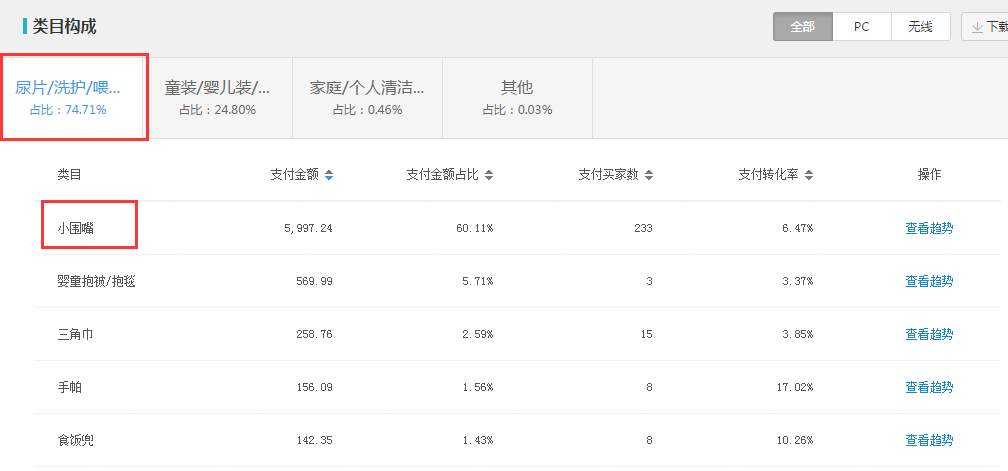Switch device filter to PC

pyautogui.click(x=861, y=27)
